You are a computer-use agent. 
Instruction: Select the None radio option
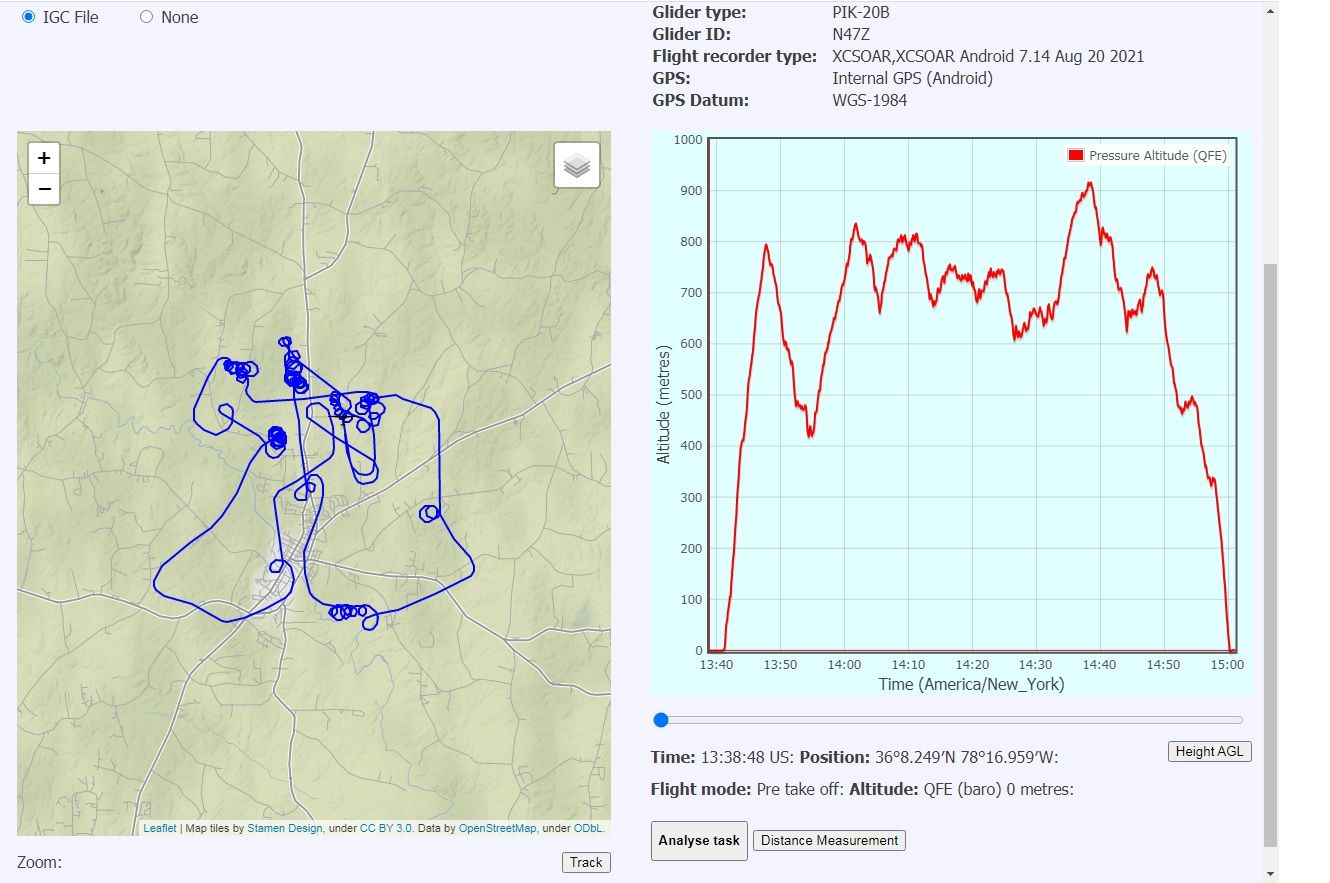point(147,17)
